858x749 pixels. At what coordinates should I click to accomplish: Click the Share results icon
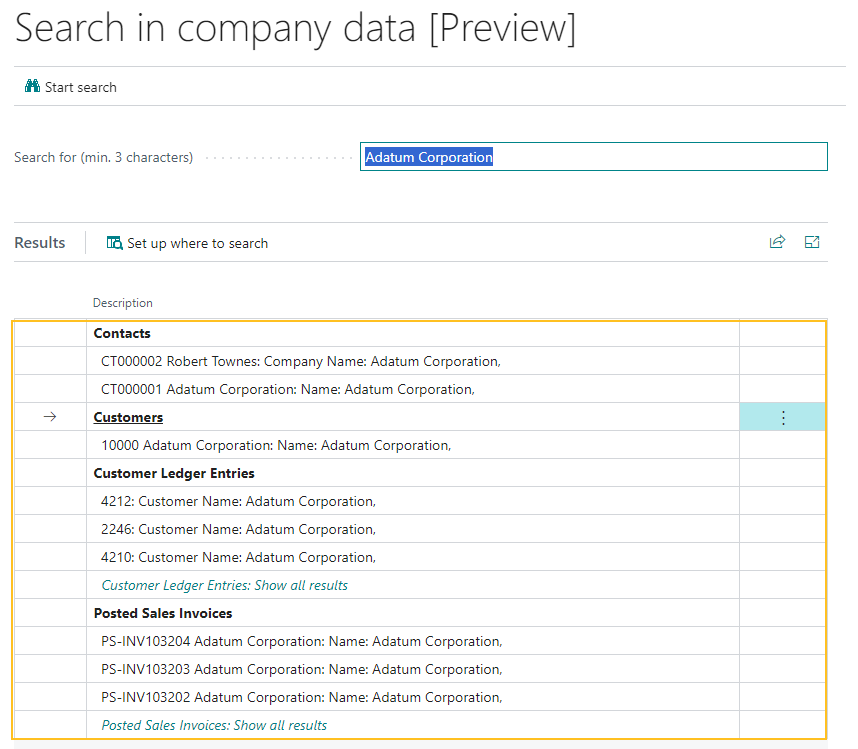pyautogui.click(x=777, y=242)
